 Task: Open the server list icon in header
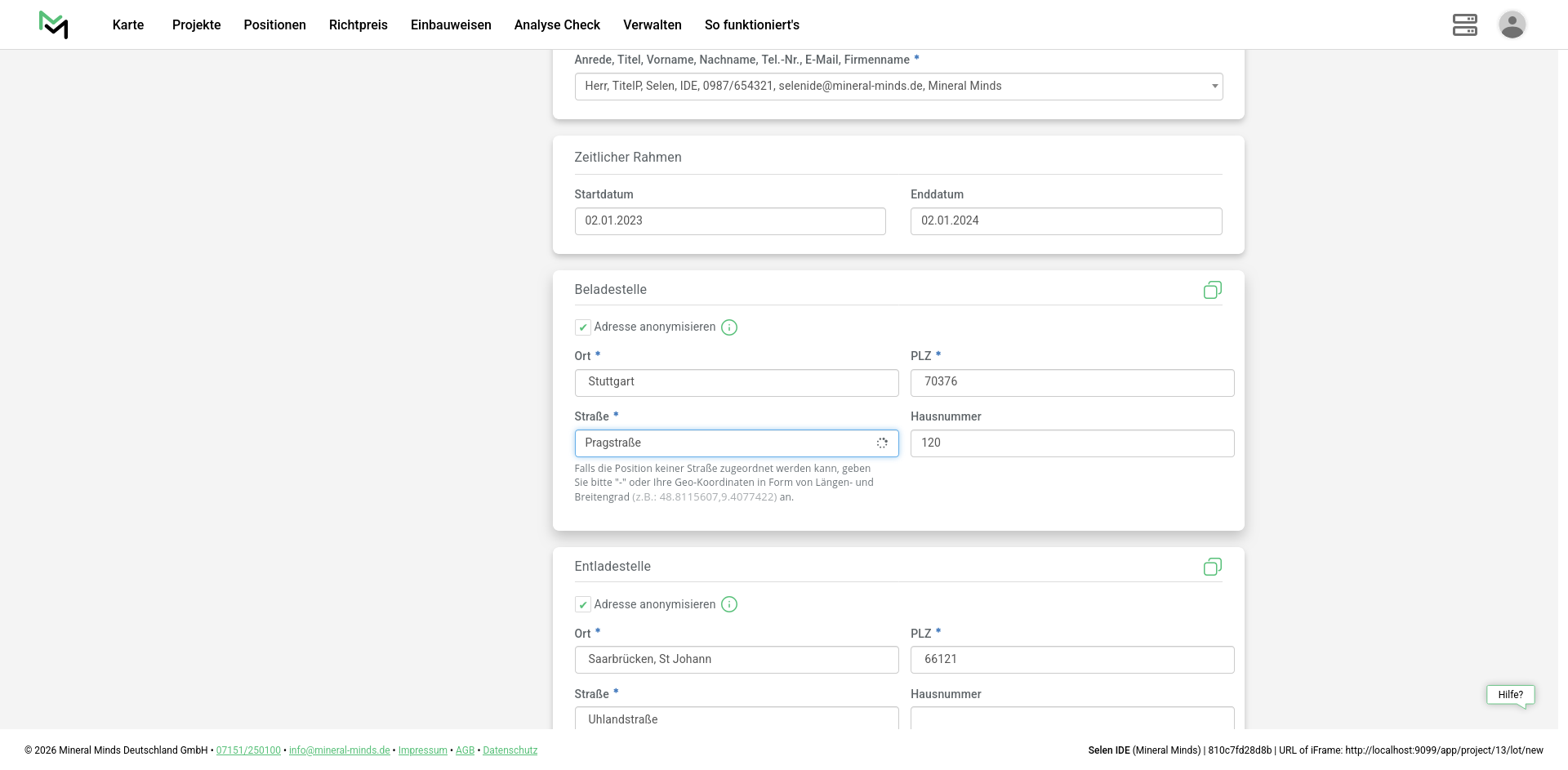point(1464,24)
